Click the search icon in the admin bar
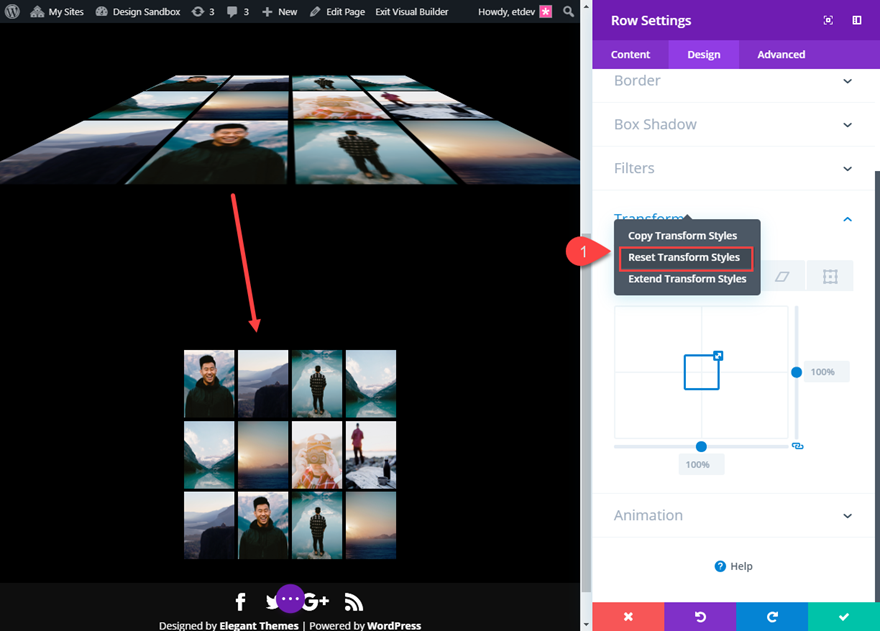The width and height of the screenshot is (880, 631). coord(568,12)
